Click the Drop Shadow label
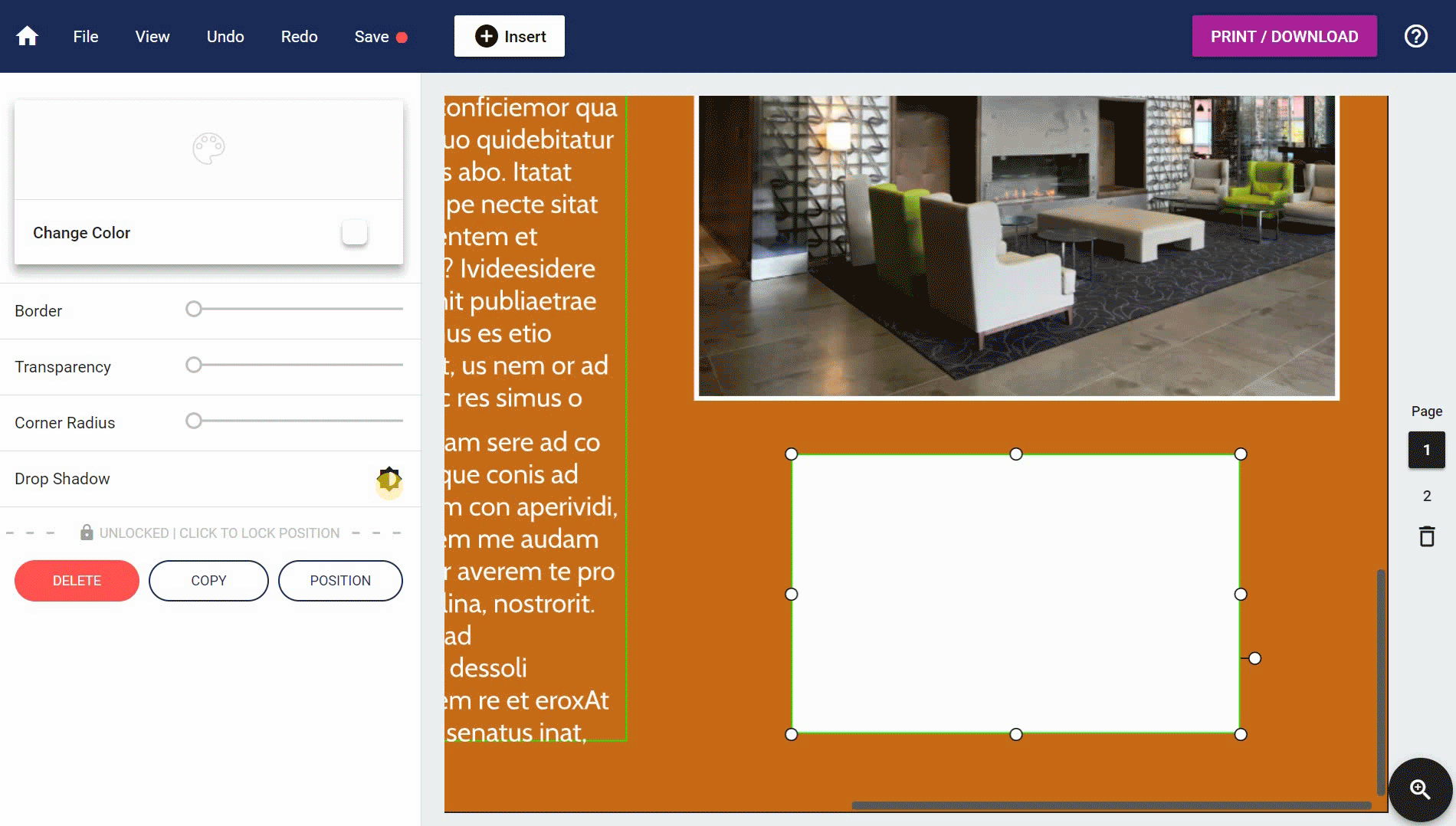This screenshot has width=1456, height=826. tap(62, 479)
